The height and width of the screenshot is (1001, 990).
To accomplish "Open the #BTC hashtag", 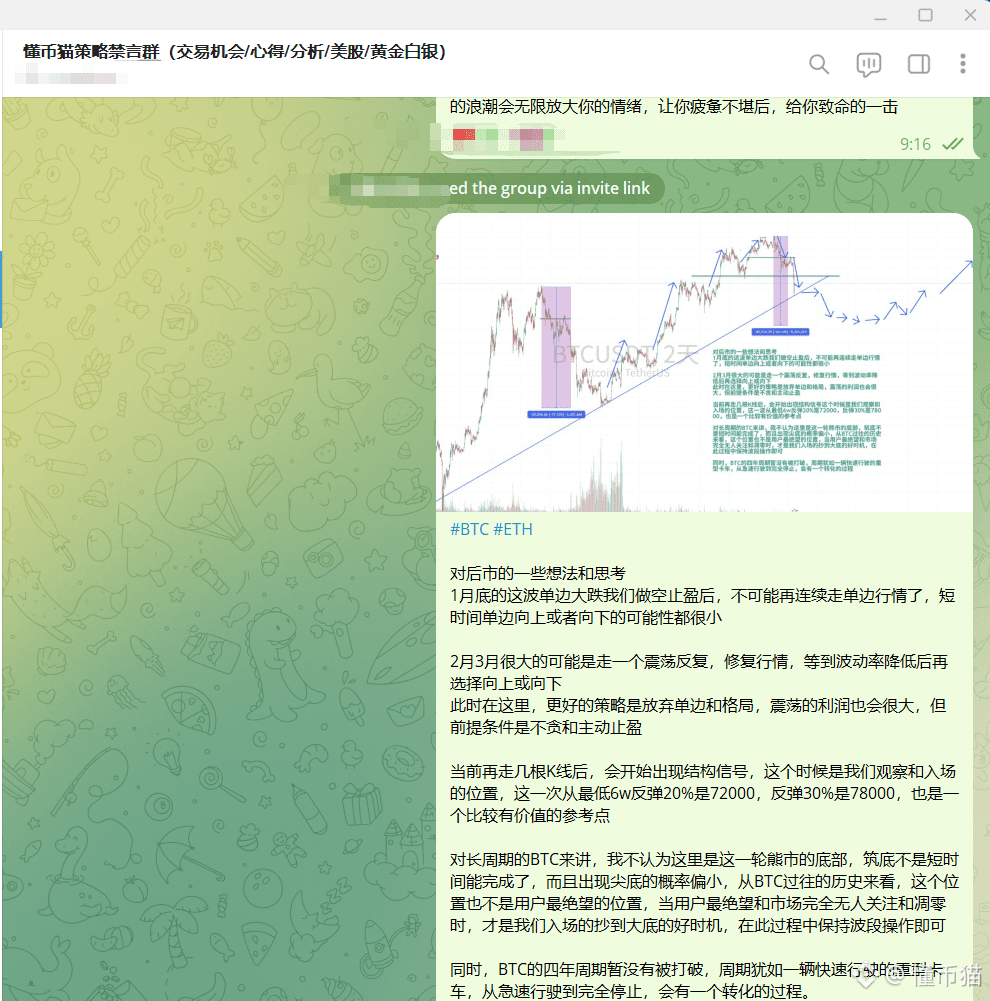I will 469,529.
